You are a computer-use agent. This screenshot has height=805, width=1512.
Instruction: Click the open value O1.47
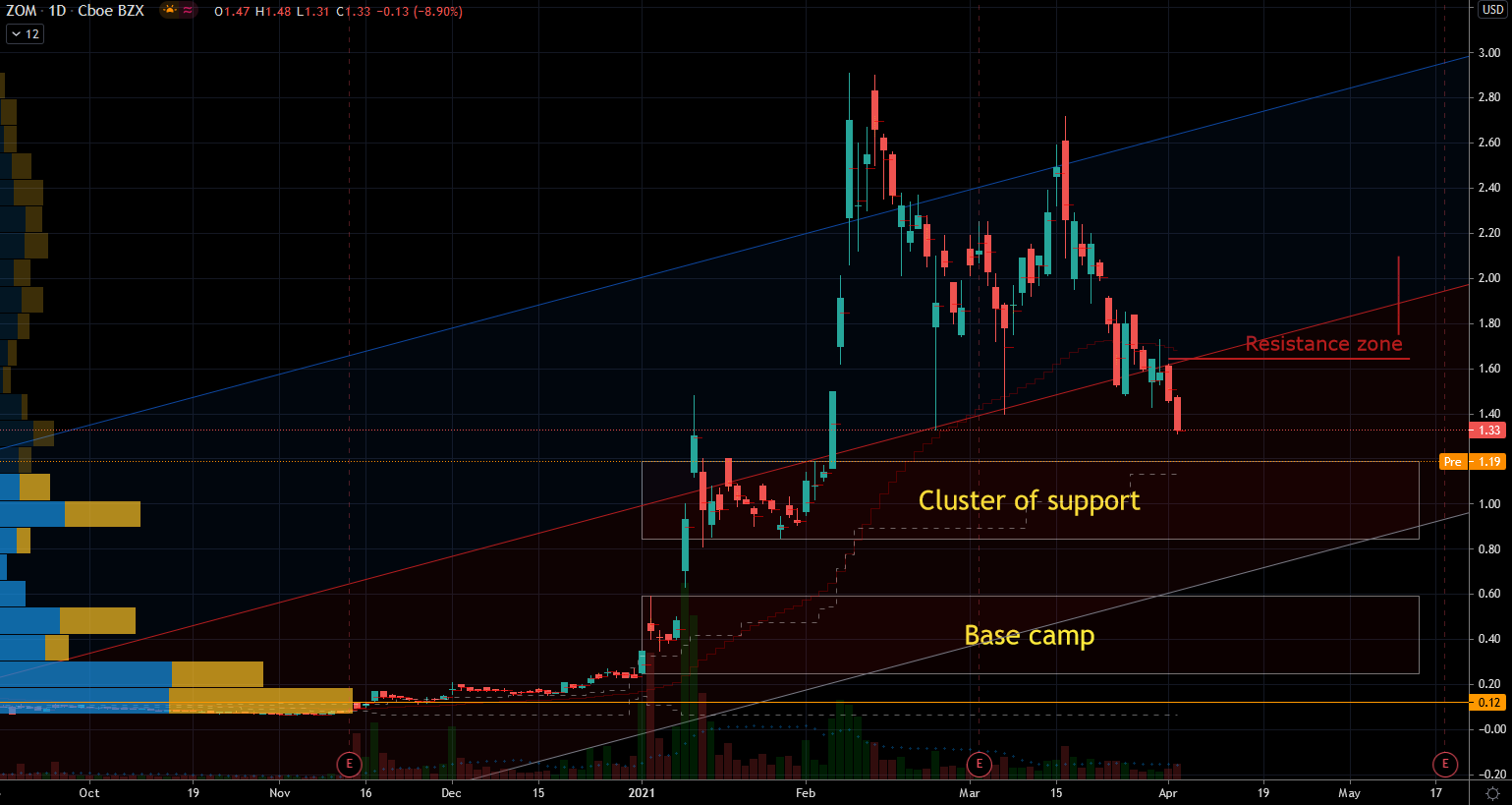[x=232, y=12]
